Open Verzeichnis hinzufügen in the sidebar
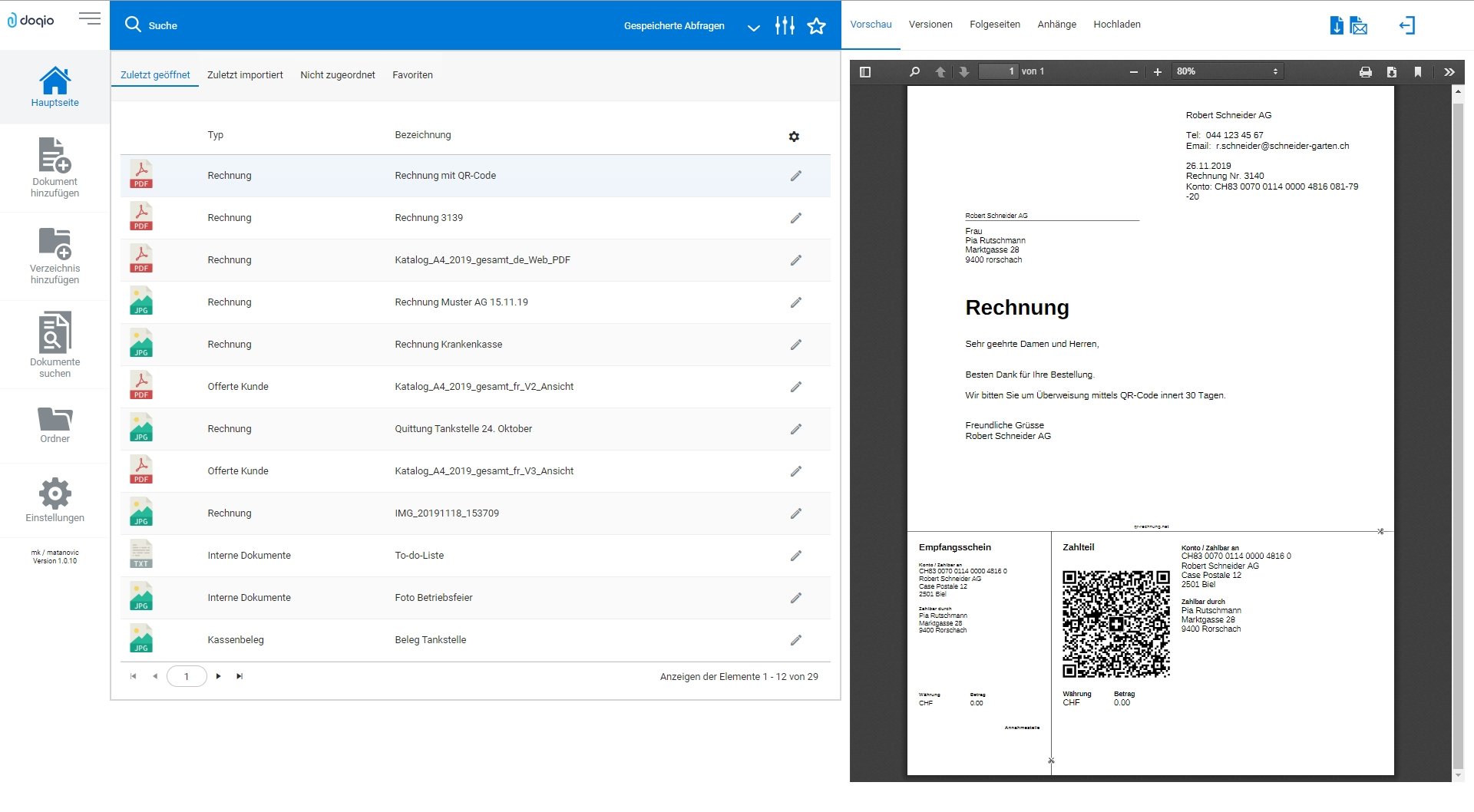This screenshot has height=812, width=1474. pos(55,256)
